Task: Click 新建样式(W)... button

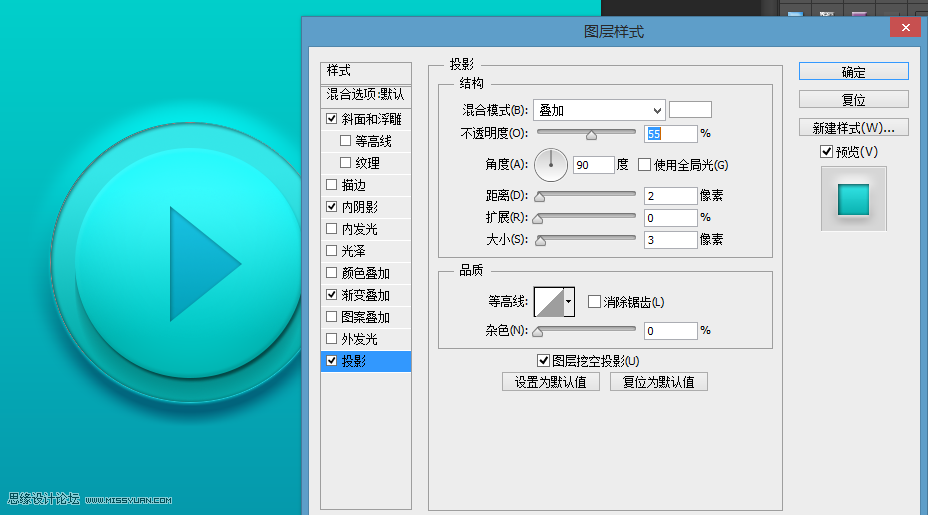Action: pyautogui.click(x=853, y=127)
